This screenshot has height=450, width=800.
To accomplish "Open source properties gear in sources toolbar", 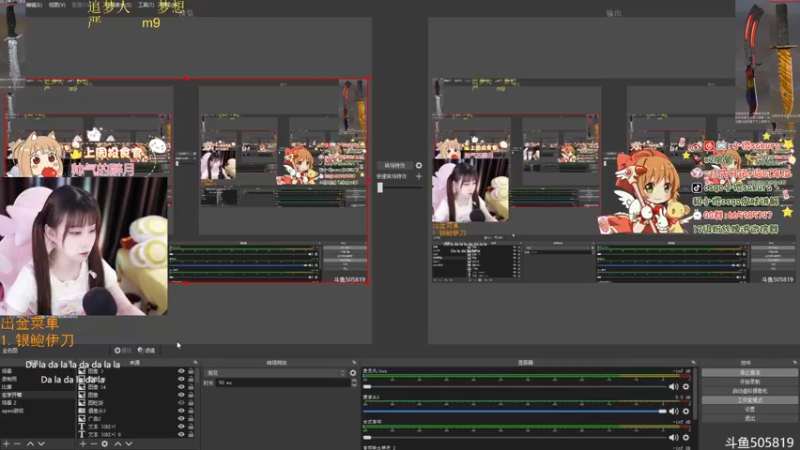I will point(105,444).
